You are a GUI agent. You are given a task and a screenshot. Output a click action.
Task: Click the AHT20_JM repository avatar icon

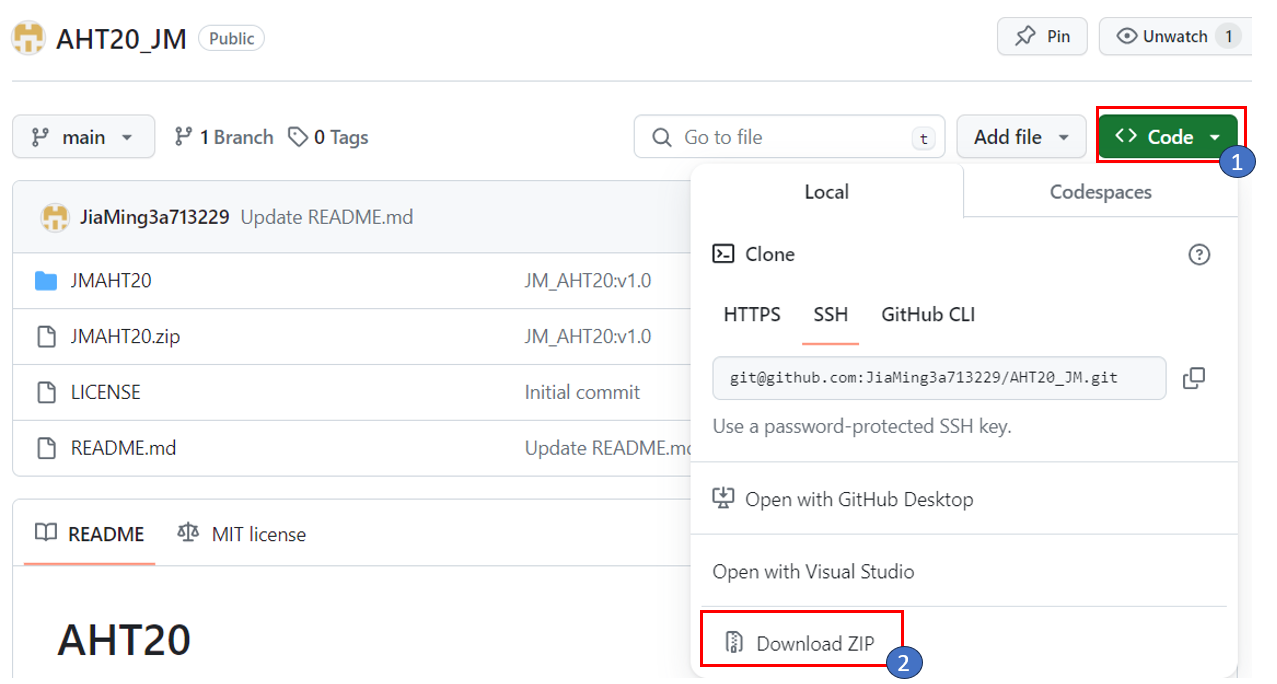pos(28,38)
